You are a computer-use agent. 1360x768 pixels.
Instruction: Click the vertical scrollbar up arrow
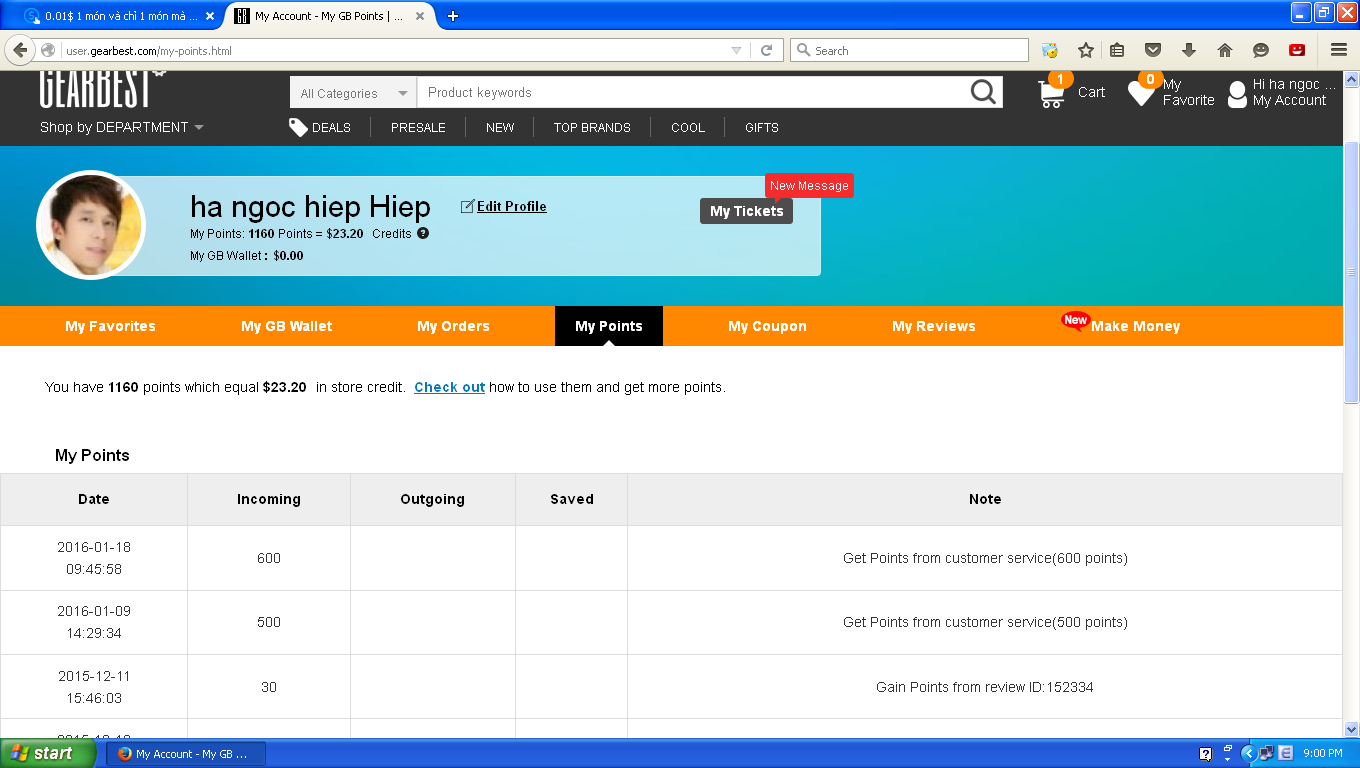pos(1351,80)
